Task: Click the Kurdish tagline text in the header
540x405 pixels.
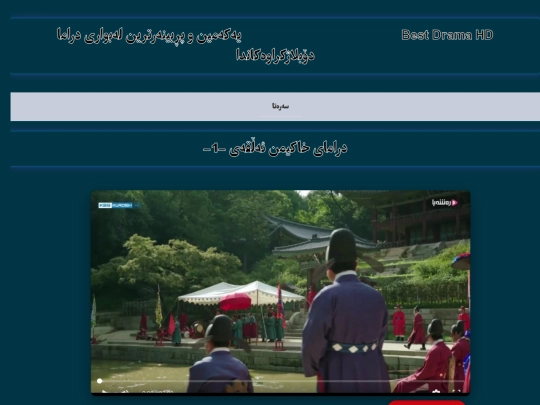Action: click(185, 45)
